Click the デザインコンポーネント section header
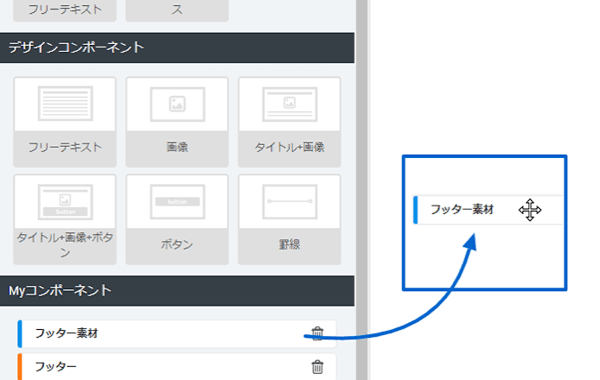 (177, 48)
